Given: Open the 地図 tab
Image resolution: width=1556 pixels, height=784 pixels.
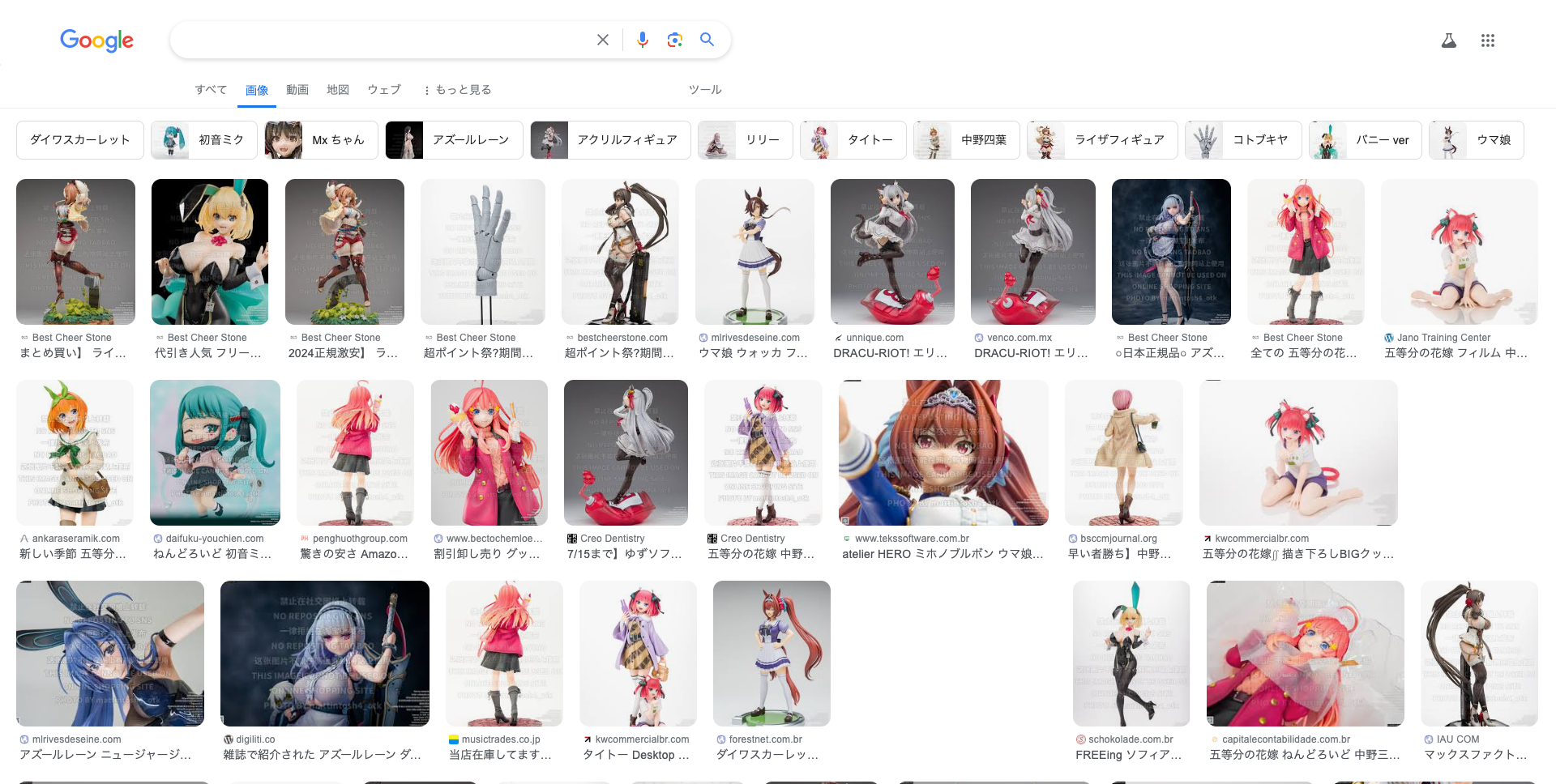Looking at the screenshot, I should [x=338, y=90].
